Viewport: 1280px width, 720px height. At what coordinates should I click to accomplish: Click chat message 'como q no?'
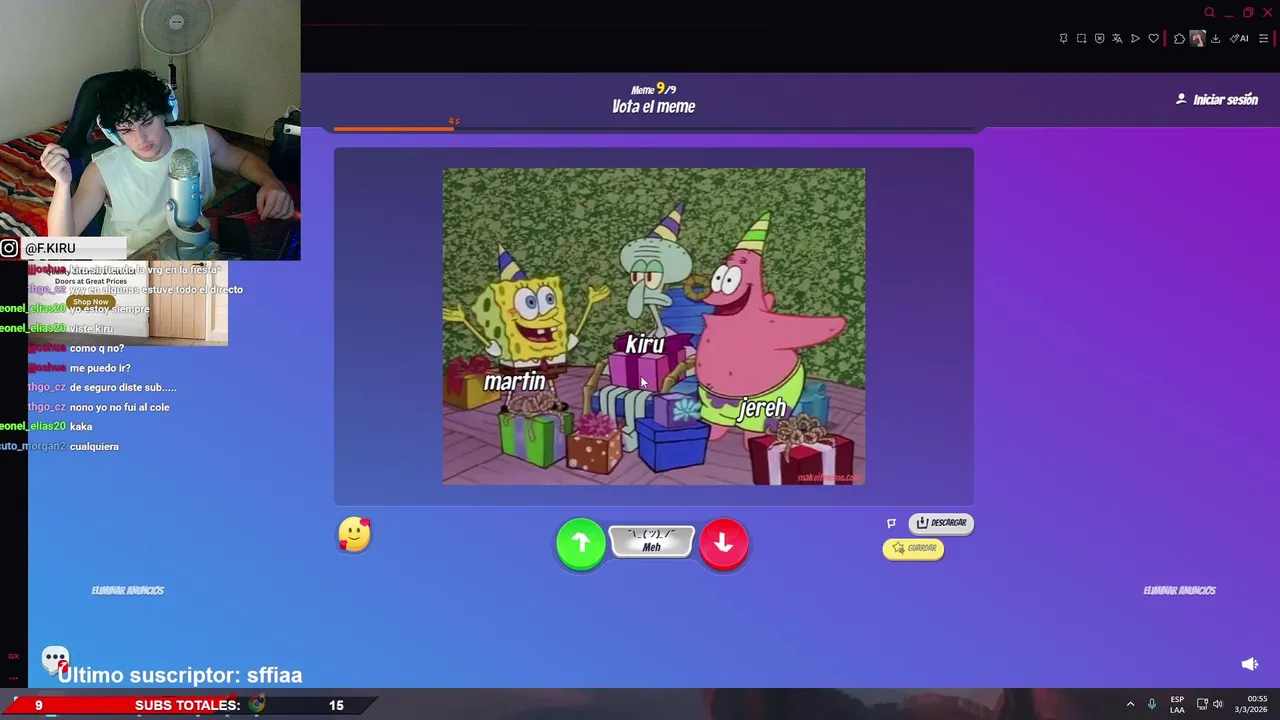coord(97,348)
